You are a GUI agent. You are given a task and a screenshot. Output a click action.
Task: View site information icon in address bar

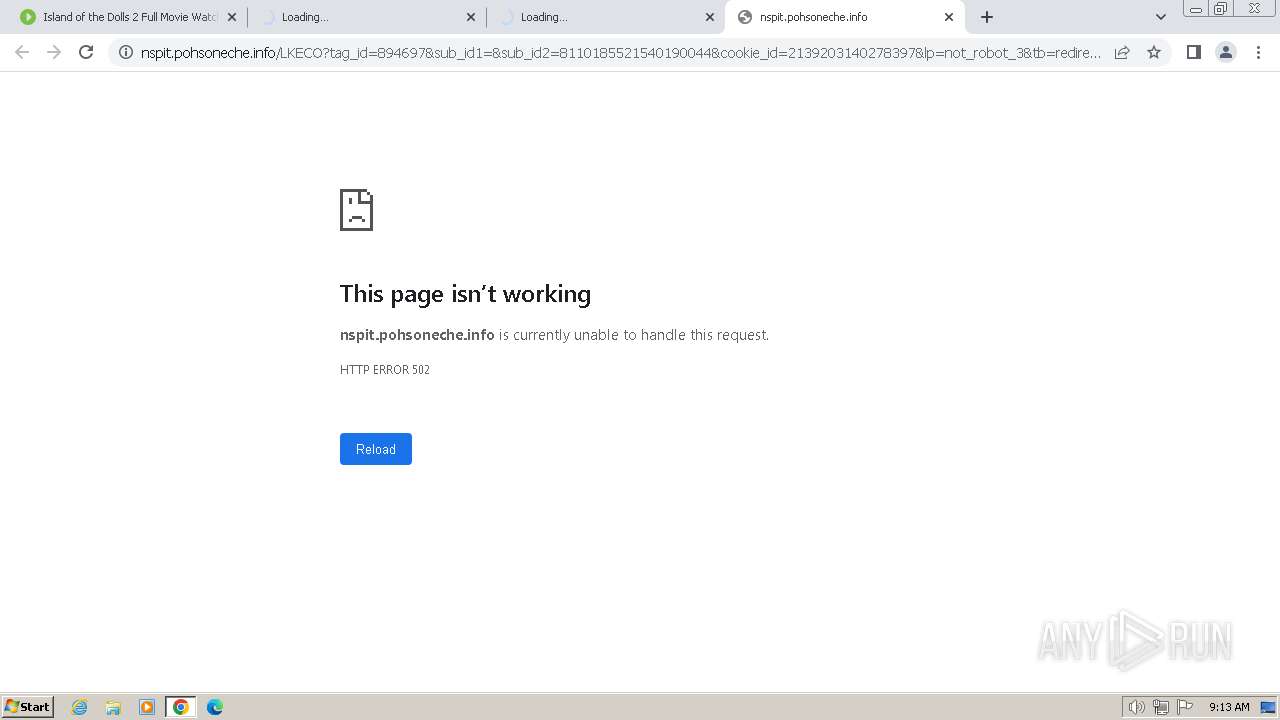click(126, 52)
